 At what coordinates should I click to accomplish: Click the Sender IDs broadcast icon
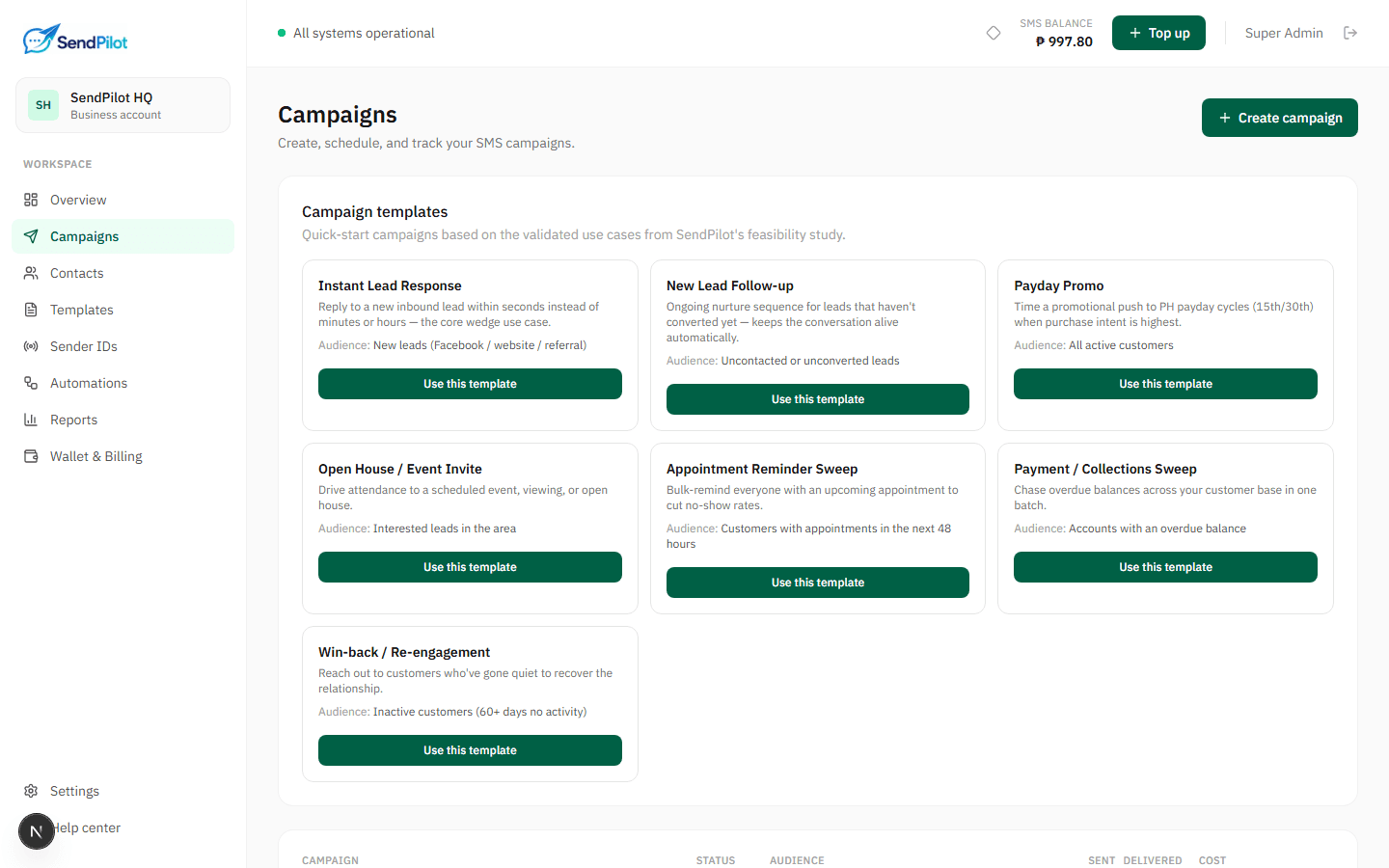(x=31, y=346)
